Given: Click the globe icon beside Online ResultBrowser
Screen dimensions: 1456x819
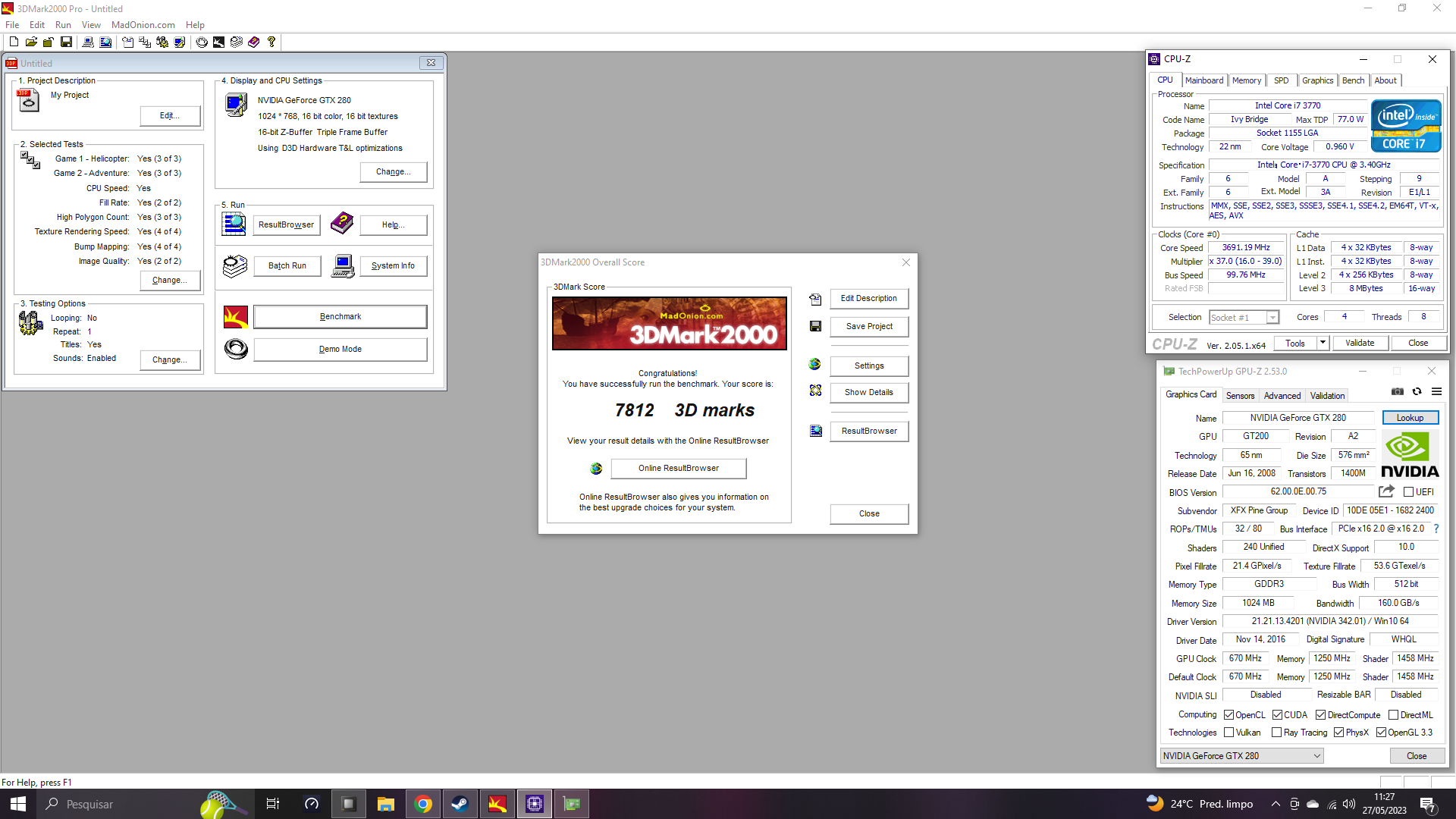Looking at the screenshot, I should 596,469.
